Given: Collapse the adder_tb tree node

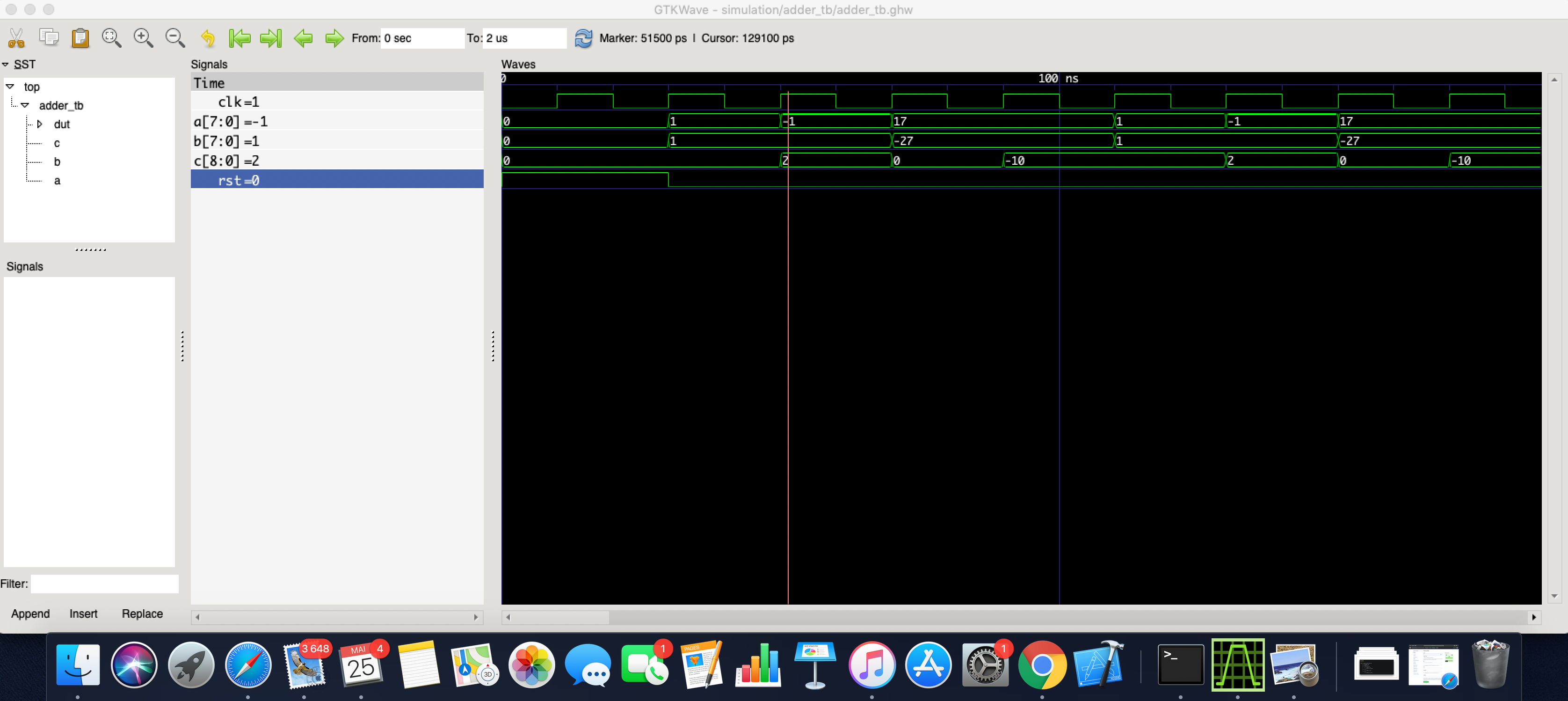Looking at the screenshot, I should click(25, 105).
